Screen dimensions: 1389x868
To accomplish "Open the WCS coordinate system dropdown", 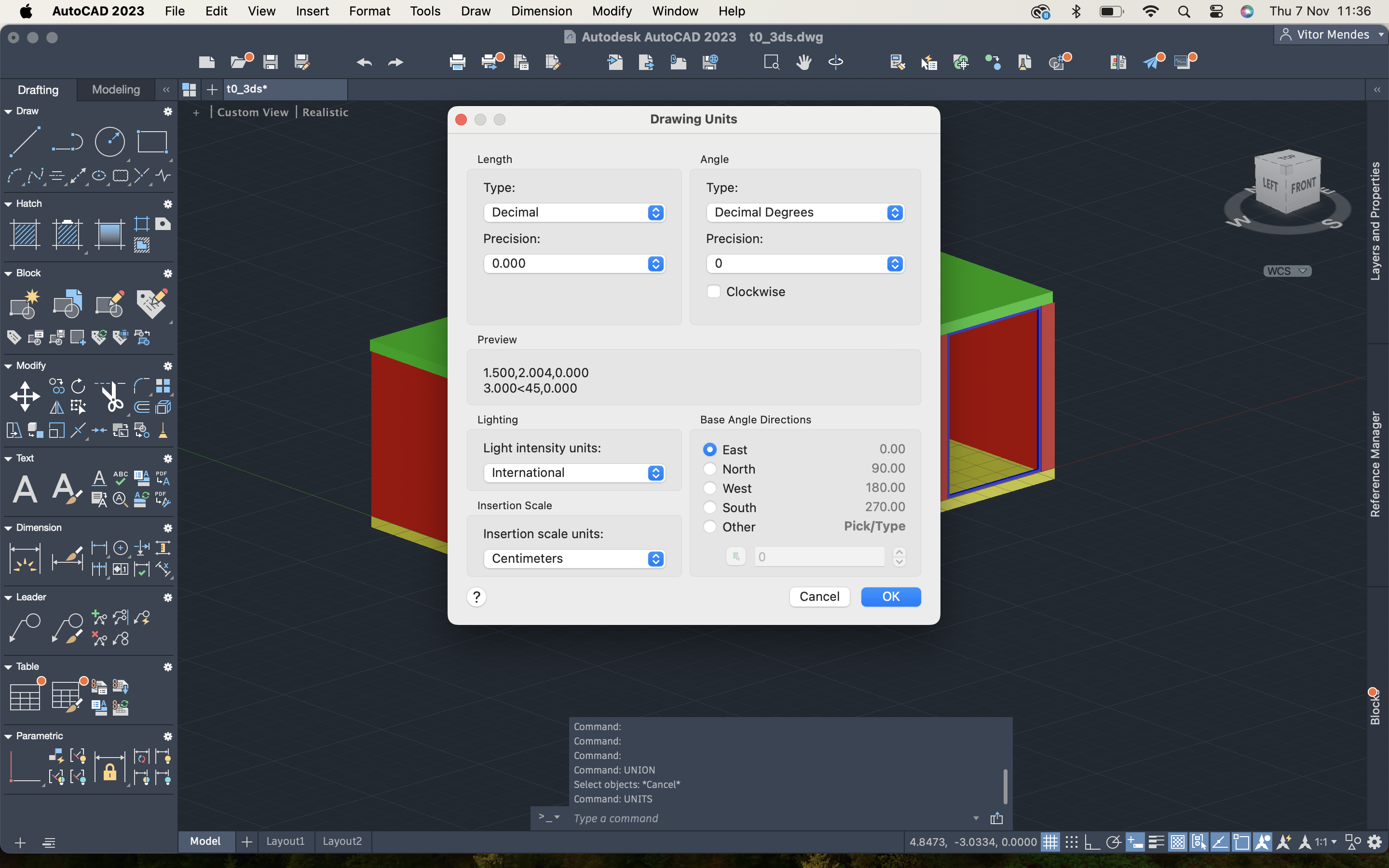I will 1287,271.
